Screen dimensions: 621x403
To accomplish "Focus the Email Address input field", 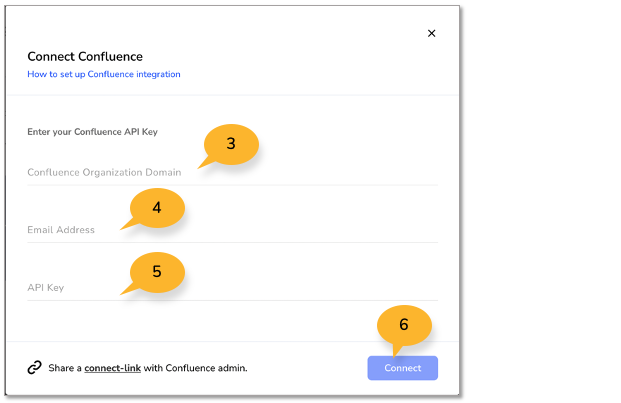I will click(232, 230).
